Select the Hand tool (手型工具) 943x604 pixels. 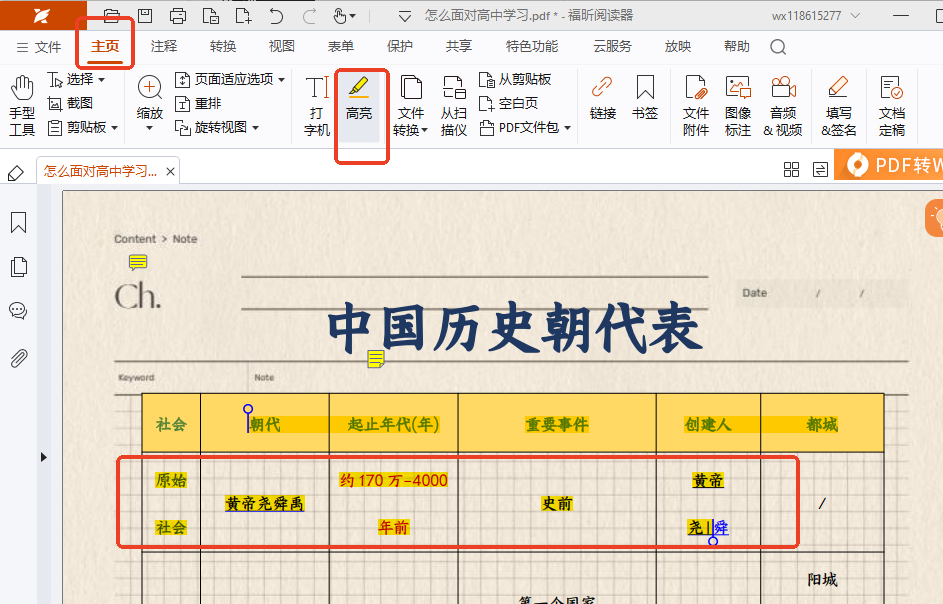coord(22,106)
